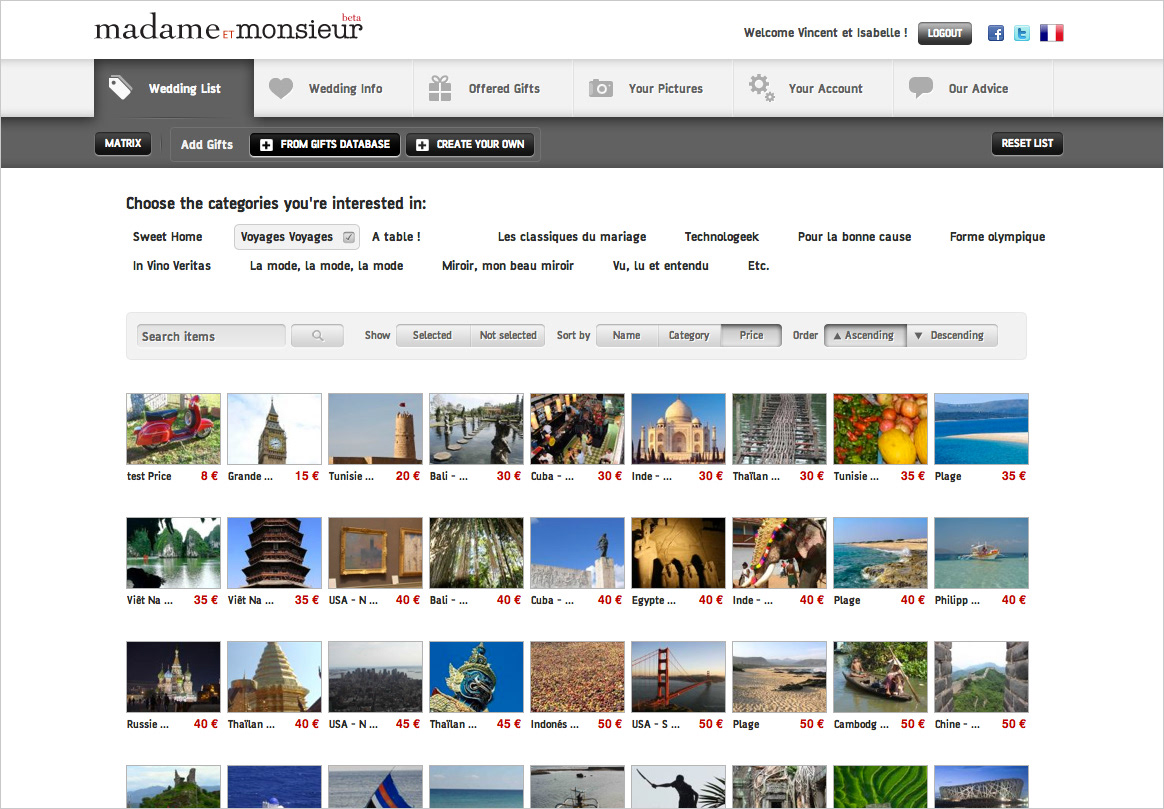This screenshot has width=1164, height=809.
Task: Enable the Etc. category
Action: click(x=758, y=266)
